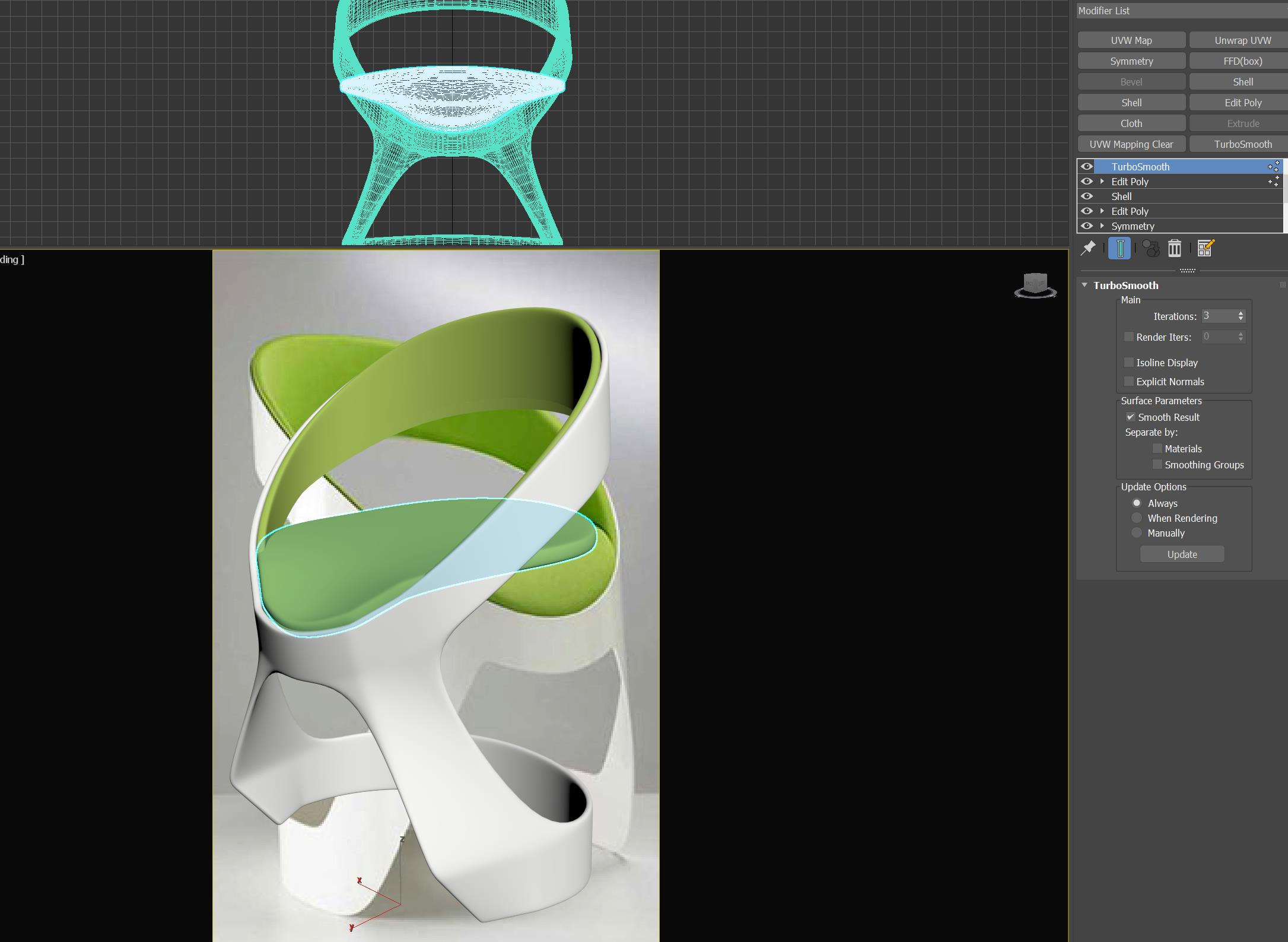This screenshot has width=1288, height=942.
Task: Toggle the Shell modifier eye icon
Action: (x=1087, y=196)
